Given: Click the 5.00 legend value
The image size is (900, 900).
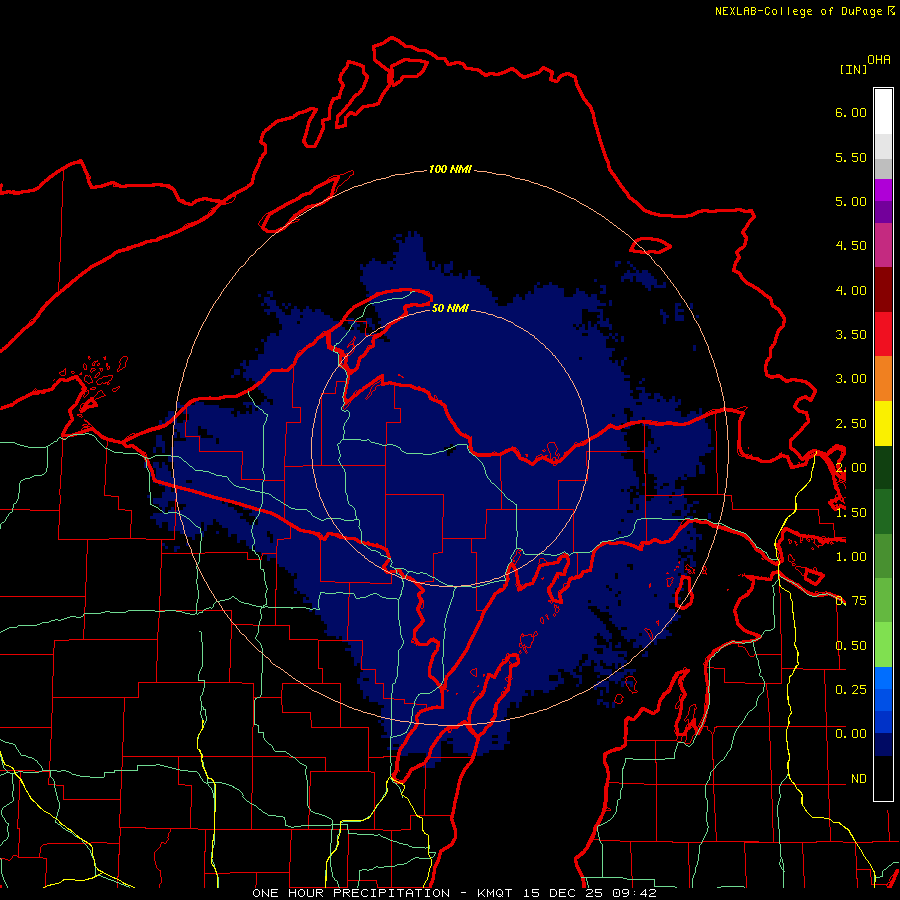Looking at the screenshot, I should (851, 201).
